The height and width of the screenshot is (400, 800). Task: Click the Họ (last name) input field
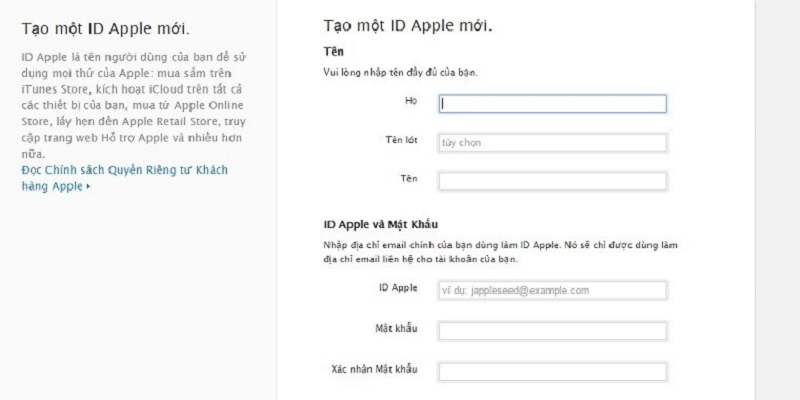pyautogui.click(x=553, y=104)
